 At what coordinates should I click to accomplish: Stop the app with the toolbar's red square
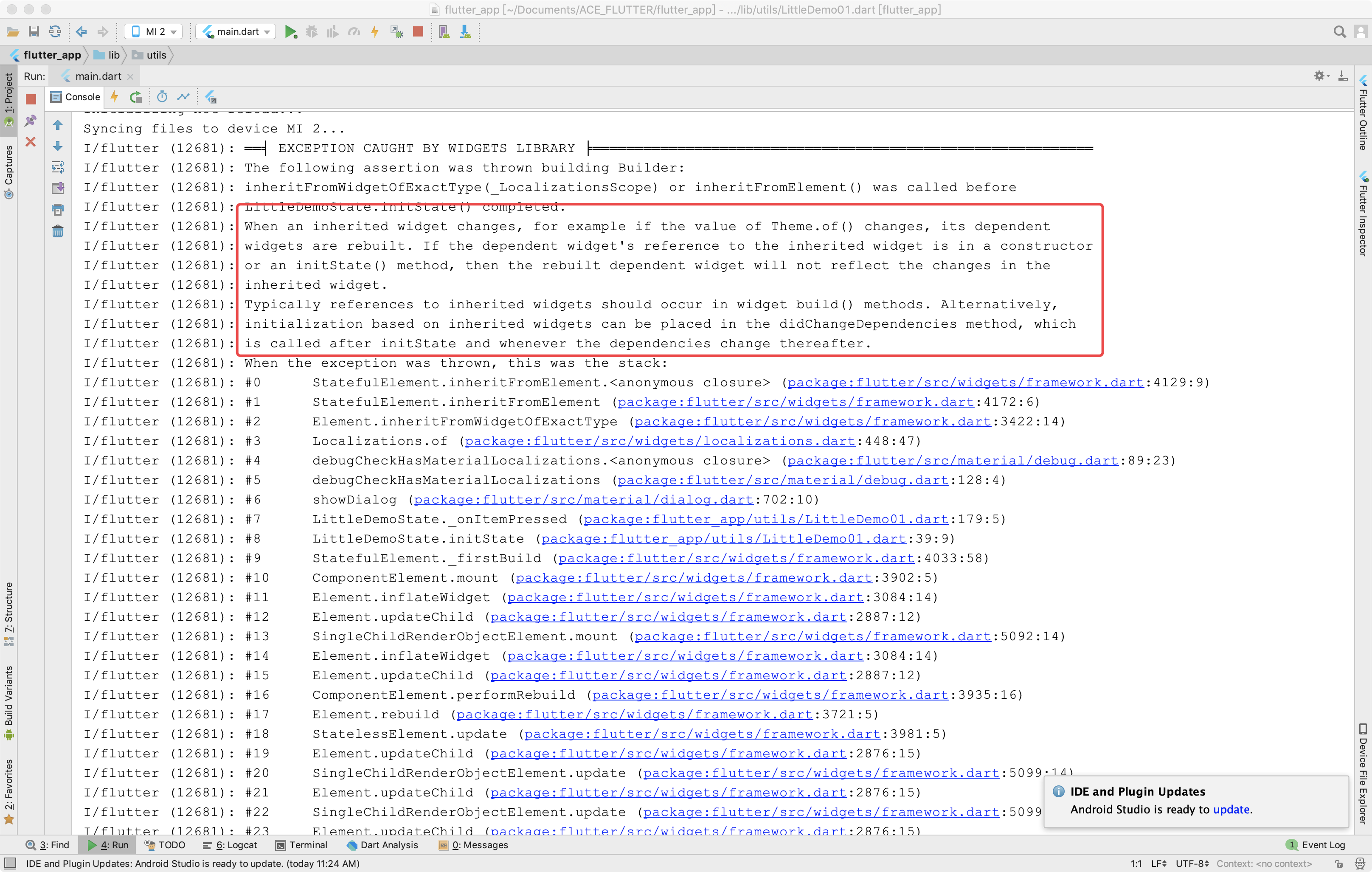[x=418, y=31]
